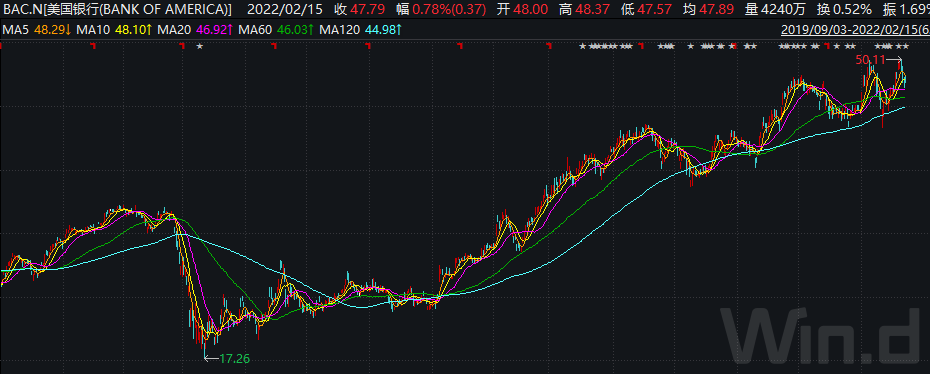Click the lone star event marker near the 2020 crash

199,46
